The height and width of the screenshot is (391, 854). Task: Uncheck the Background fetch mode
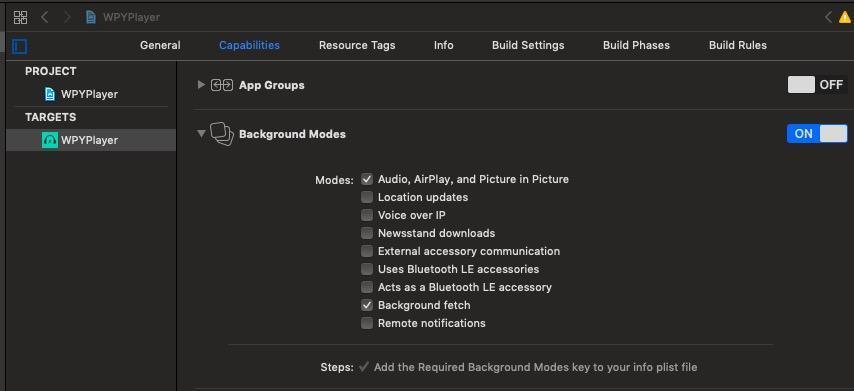pyautogui.click(x=367, y=305)
